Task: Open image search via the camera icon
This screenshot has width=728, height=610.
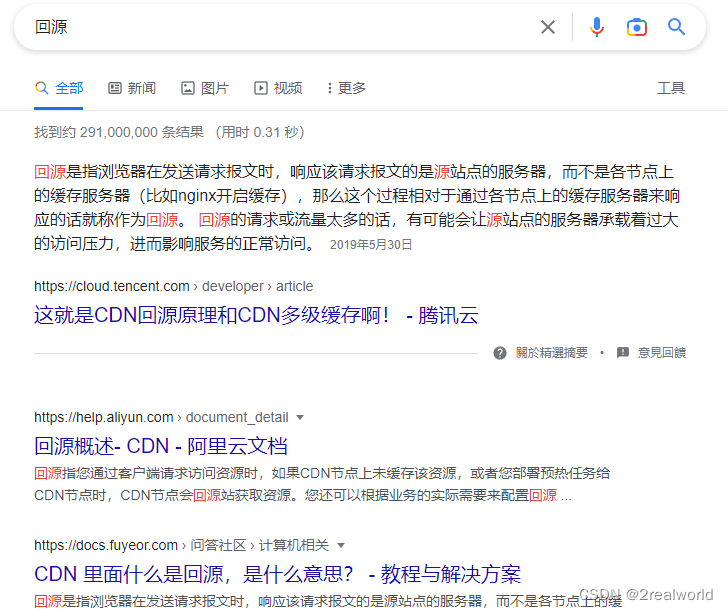Action: click(637, 27)
